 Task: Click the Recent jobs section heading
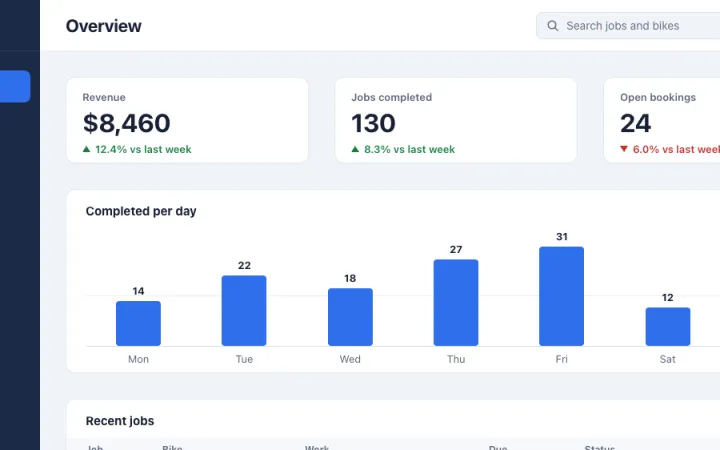(x=120, y=421)
